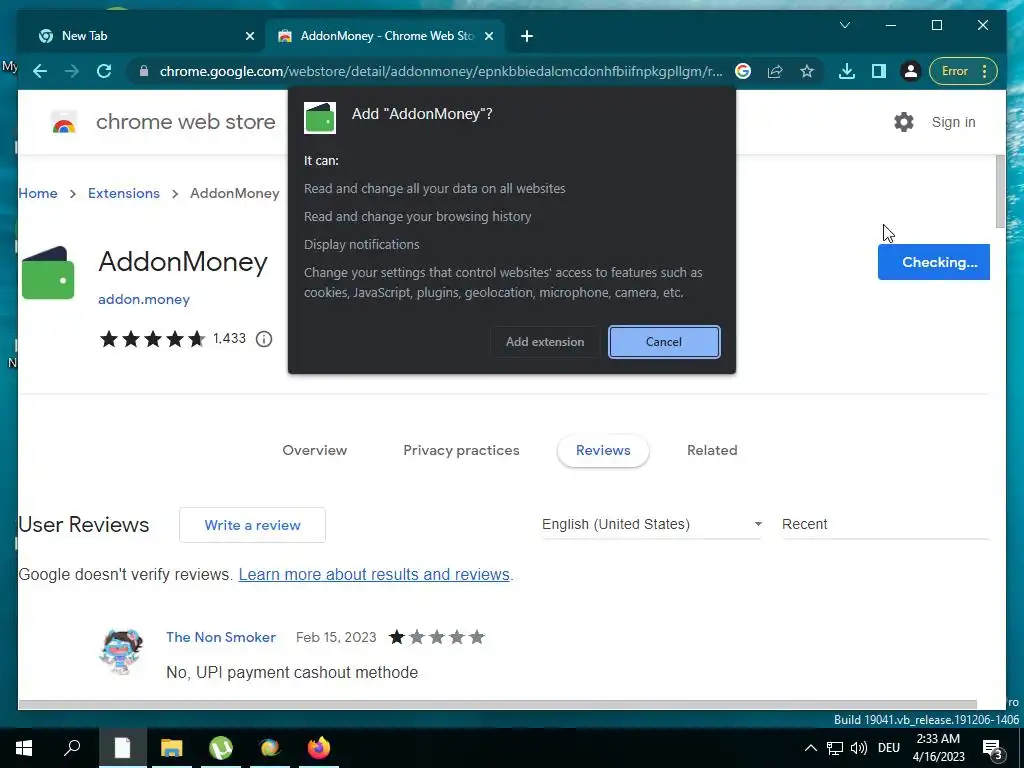Click the share page icon
This screenshot has height=768, width=1024.
pos(775,71)
